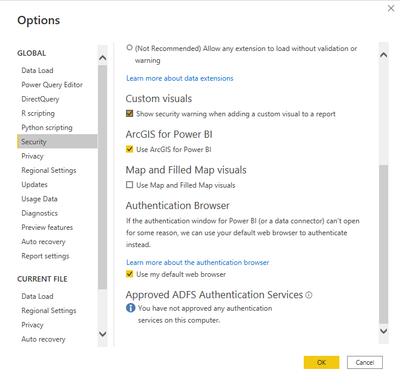The image size is (400, 386).
Task: Click the sidebar scroll up arrow
Action: [103, 58]
